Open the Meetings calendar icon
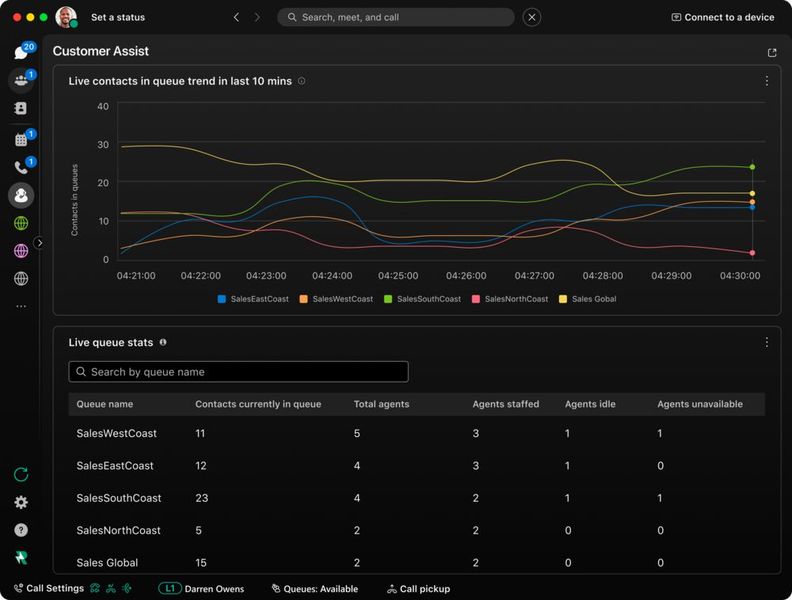 (x=20, y=140)
